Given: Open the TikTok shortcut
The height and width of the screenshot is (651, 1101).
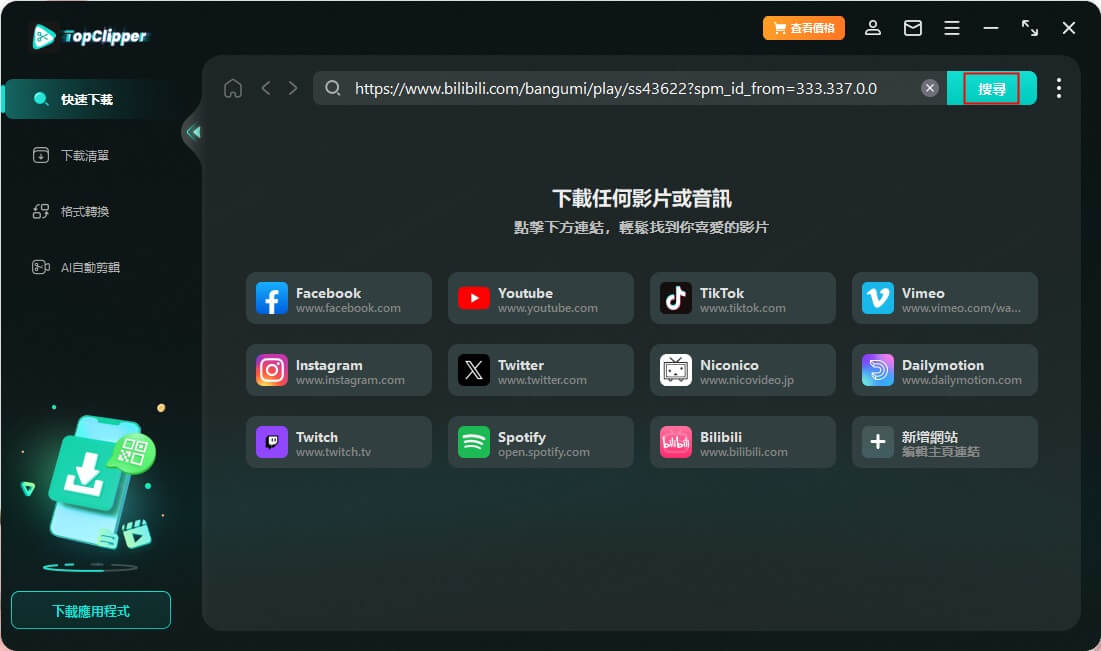Looking at the screenshot, I should tap(742, 297).
